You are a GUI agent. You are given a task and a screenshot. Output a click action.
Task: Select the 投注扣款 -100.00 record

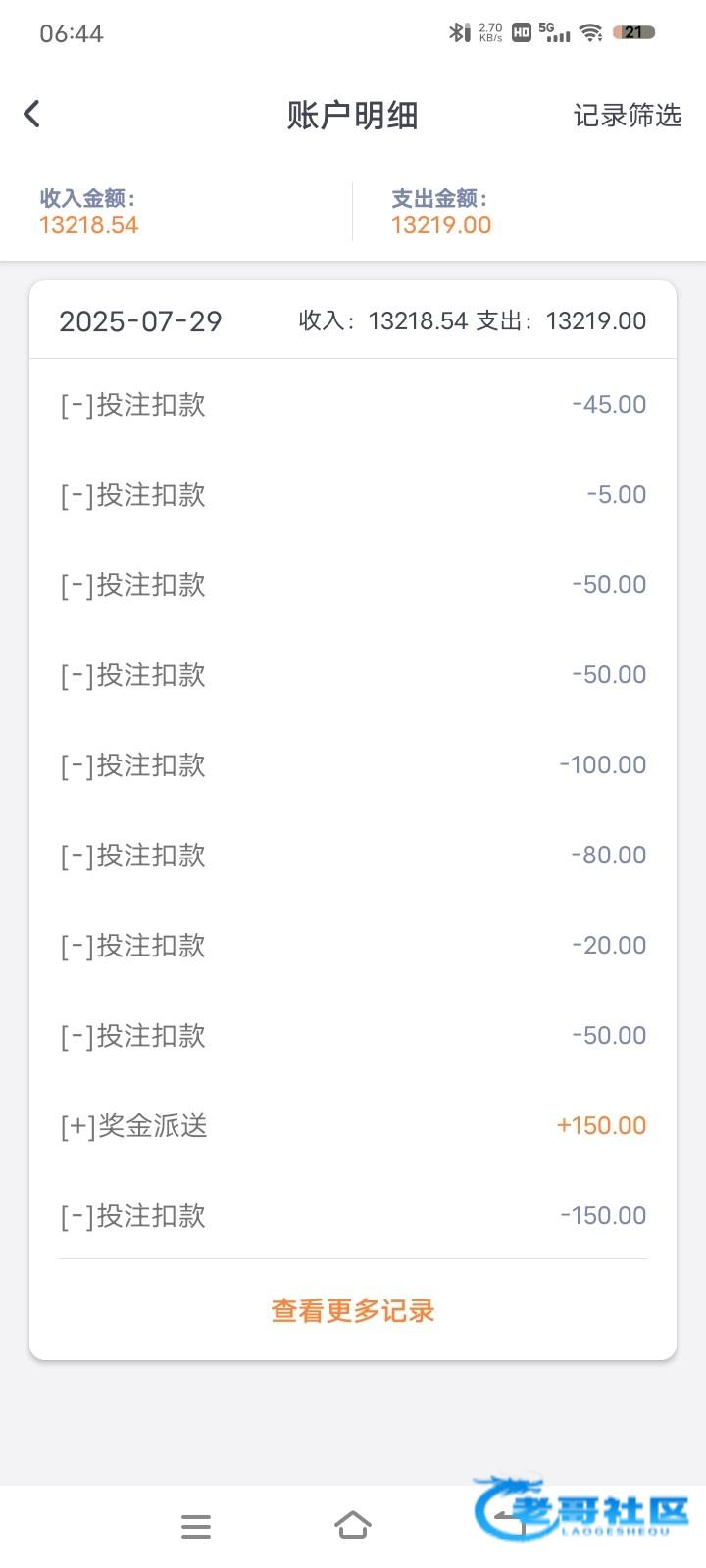click(353, 765)
